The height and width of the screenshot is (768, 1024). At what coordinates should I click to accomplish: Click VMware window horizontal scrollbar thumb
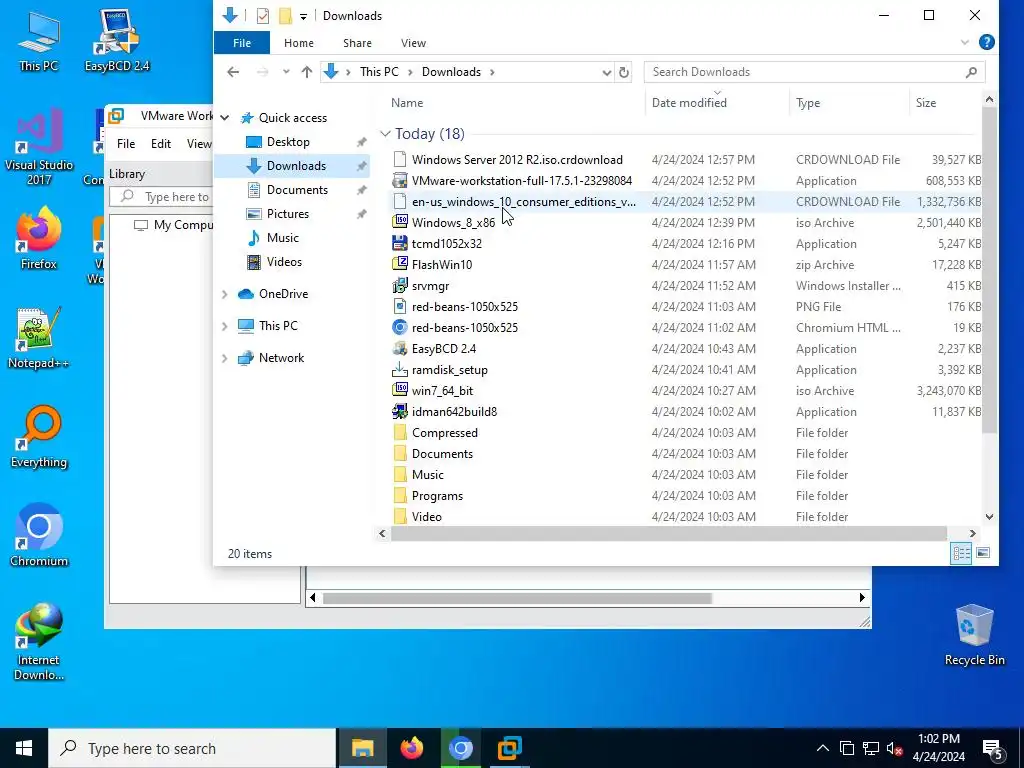(x=517, y=598)
